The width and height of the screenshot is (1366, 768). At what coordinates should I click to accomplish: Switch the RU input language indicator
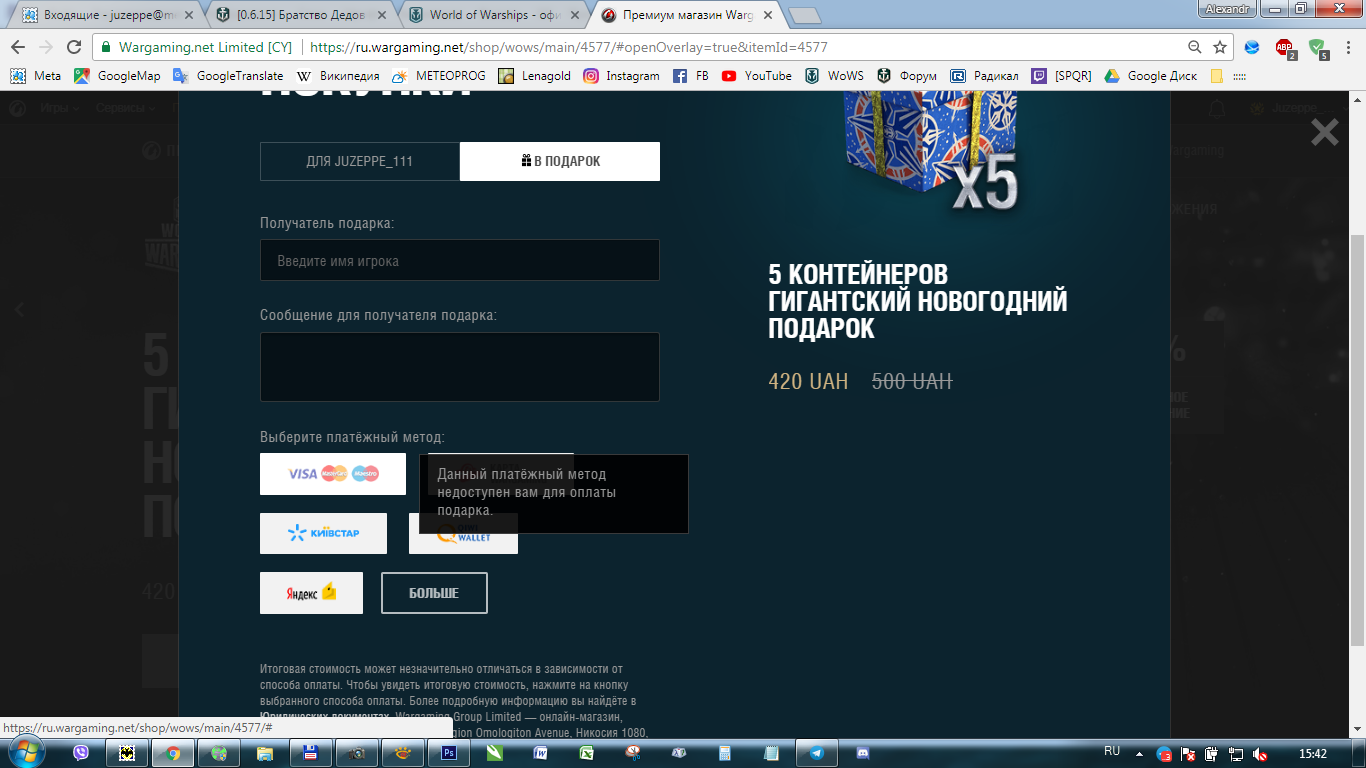tap(1112, 751)
